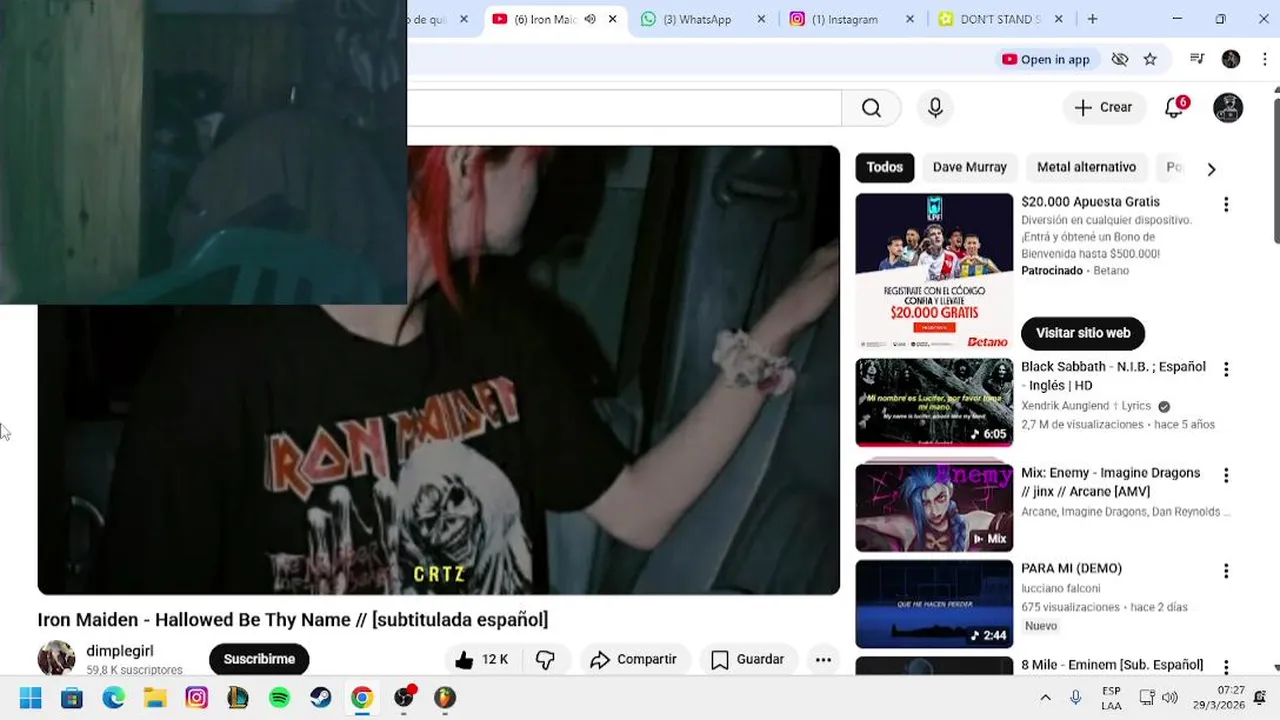Click Open in app button
The width and height of the screenshot is (1280, 720).
tap(1046, 59)
